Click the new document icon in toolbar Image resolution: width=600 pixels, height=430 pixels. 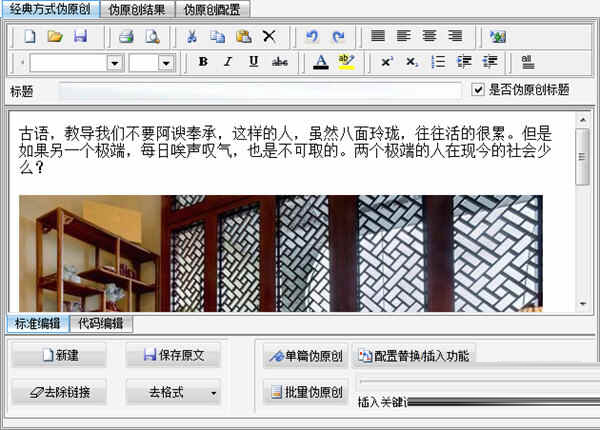point(30,37)
